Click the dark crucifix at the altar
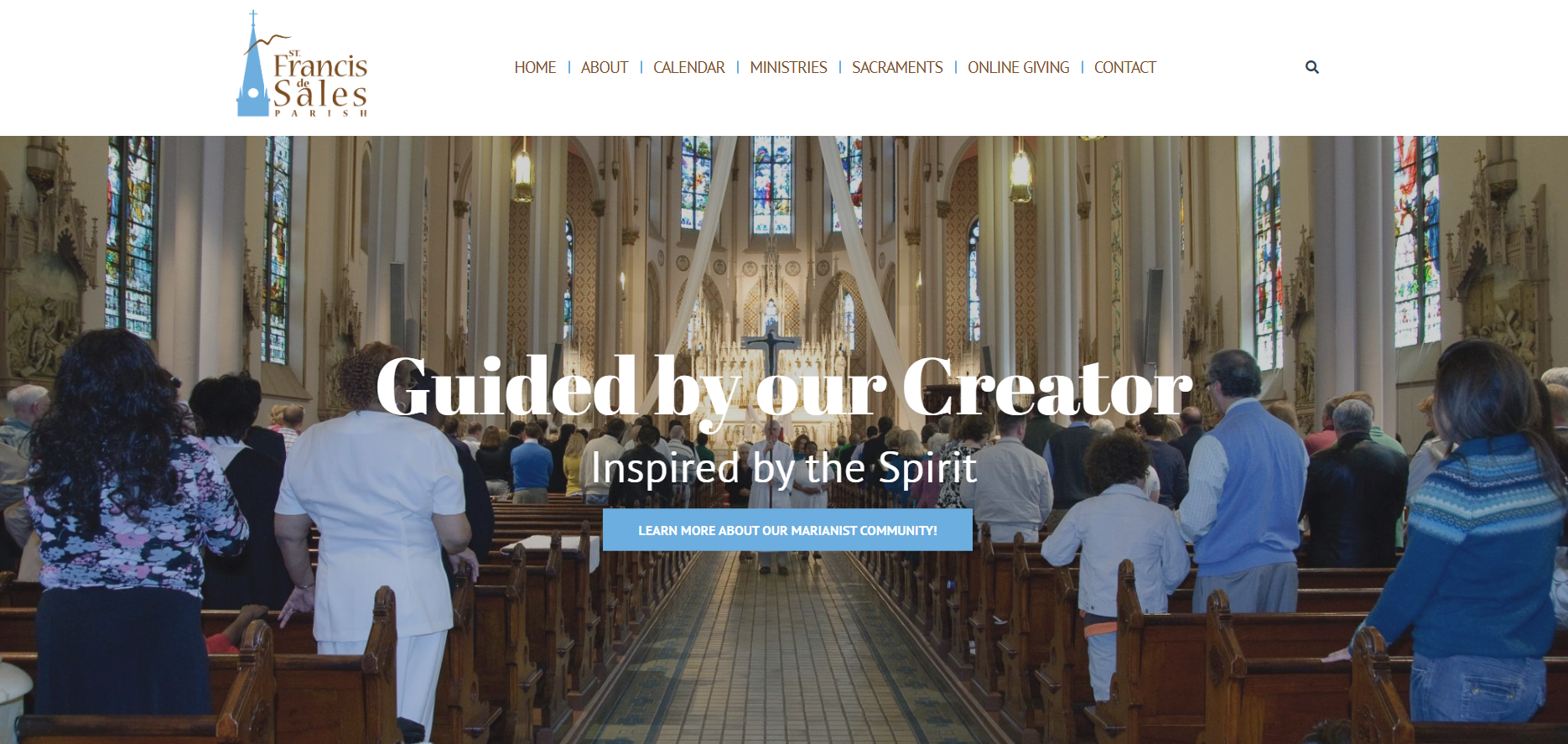Screen dimensions: 1568x744 coord(771,354)
